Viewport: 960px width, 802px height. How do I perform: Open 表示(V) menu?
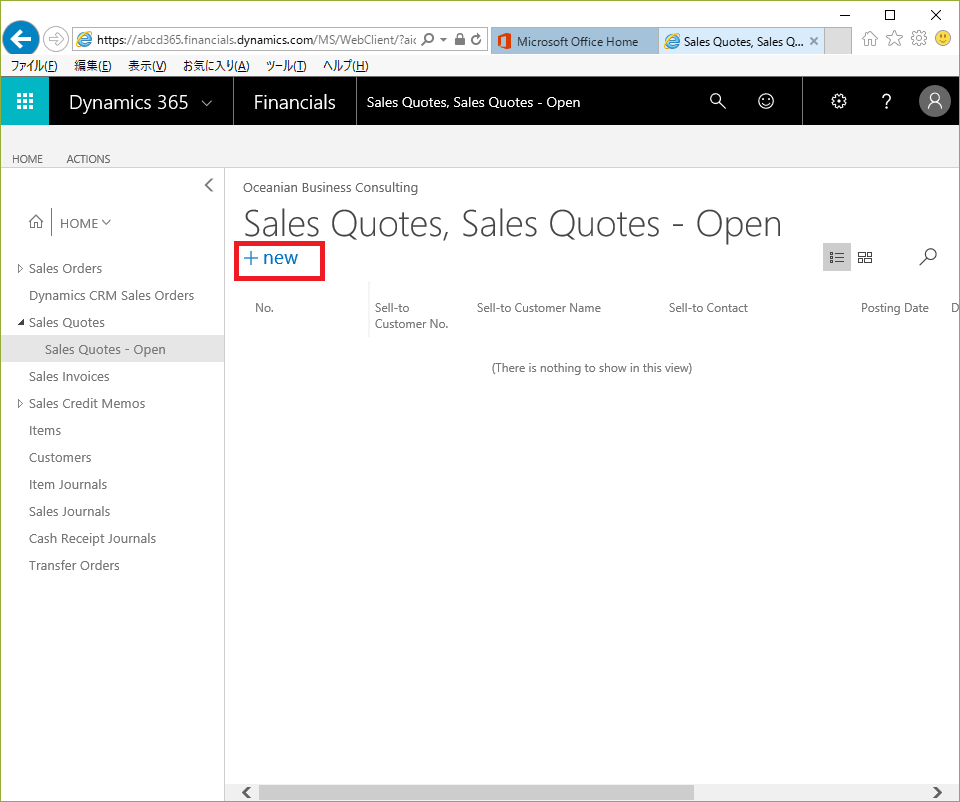tap(147, 66)
